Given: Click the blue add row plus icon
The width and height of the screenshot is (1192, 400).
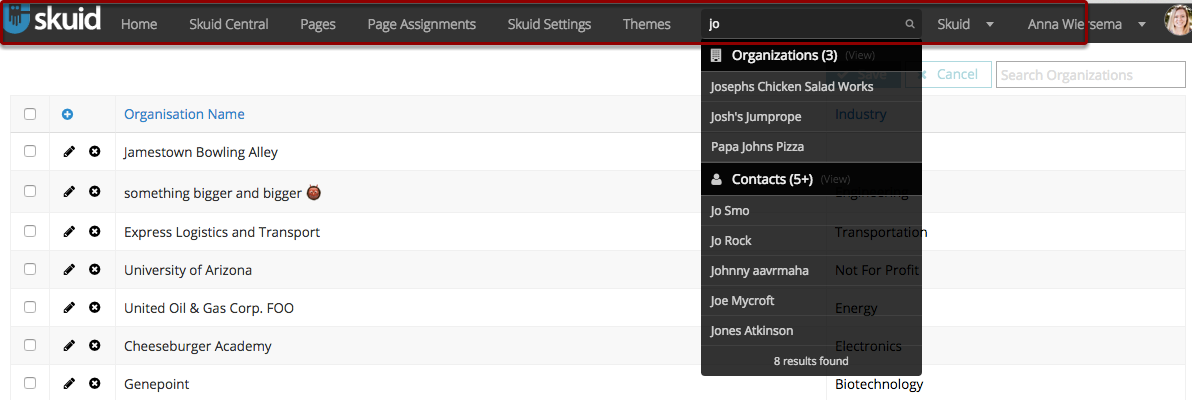Looking at the screenshot, I should tap(68, 114).
